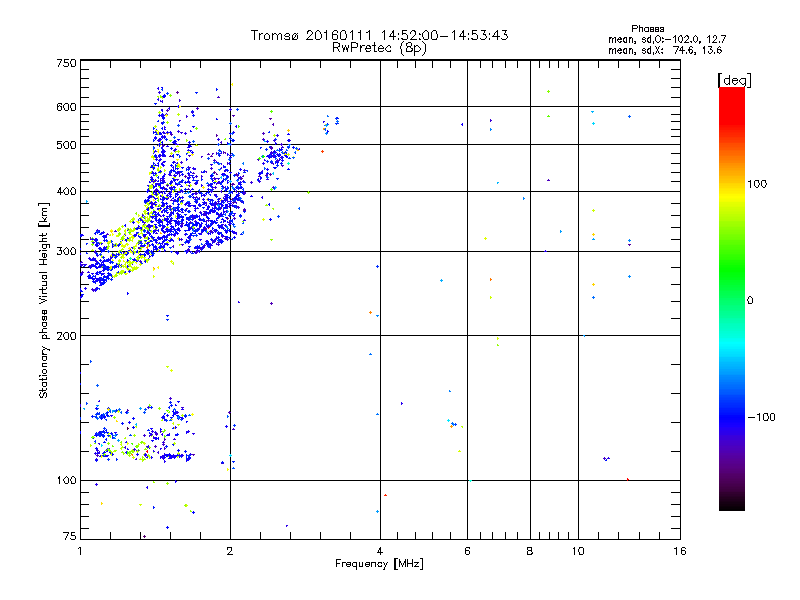This screenshot has width=800, height=600.
Task: Click the y-axis tick label '200'
Action: pos(66,336)
